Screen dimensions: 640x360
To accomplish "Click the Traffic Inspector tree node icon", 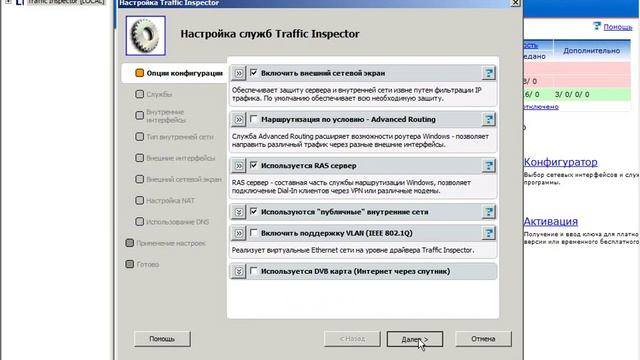I will [x=20, y=2].
